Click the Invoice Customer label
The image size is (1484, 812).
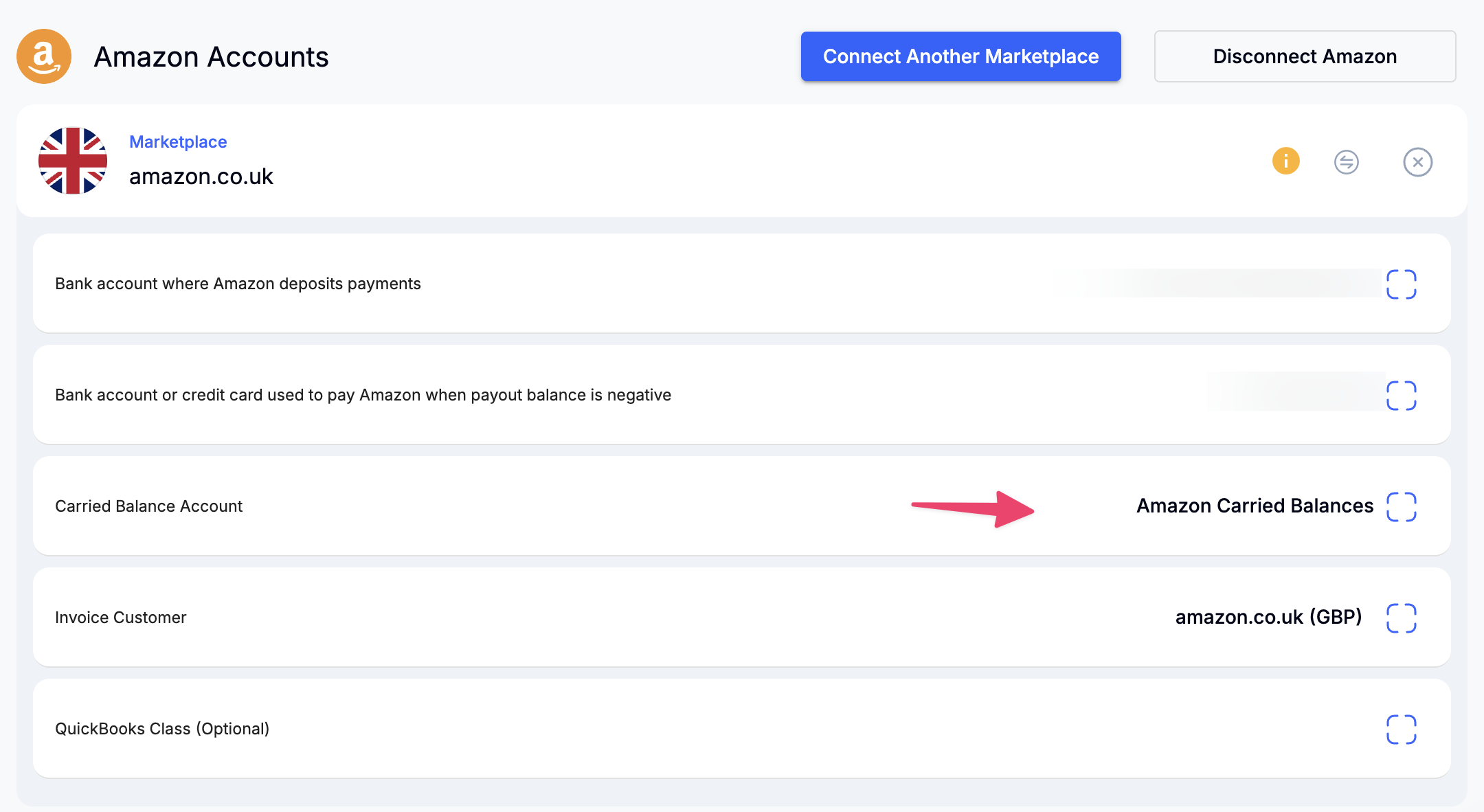(x=121, y=618)
